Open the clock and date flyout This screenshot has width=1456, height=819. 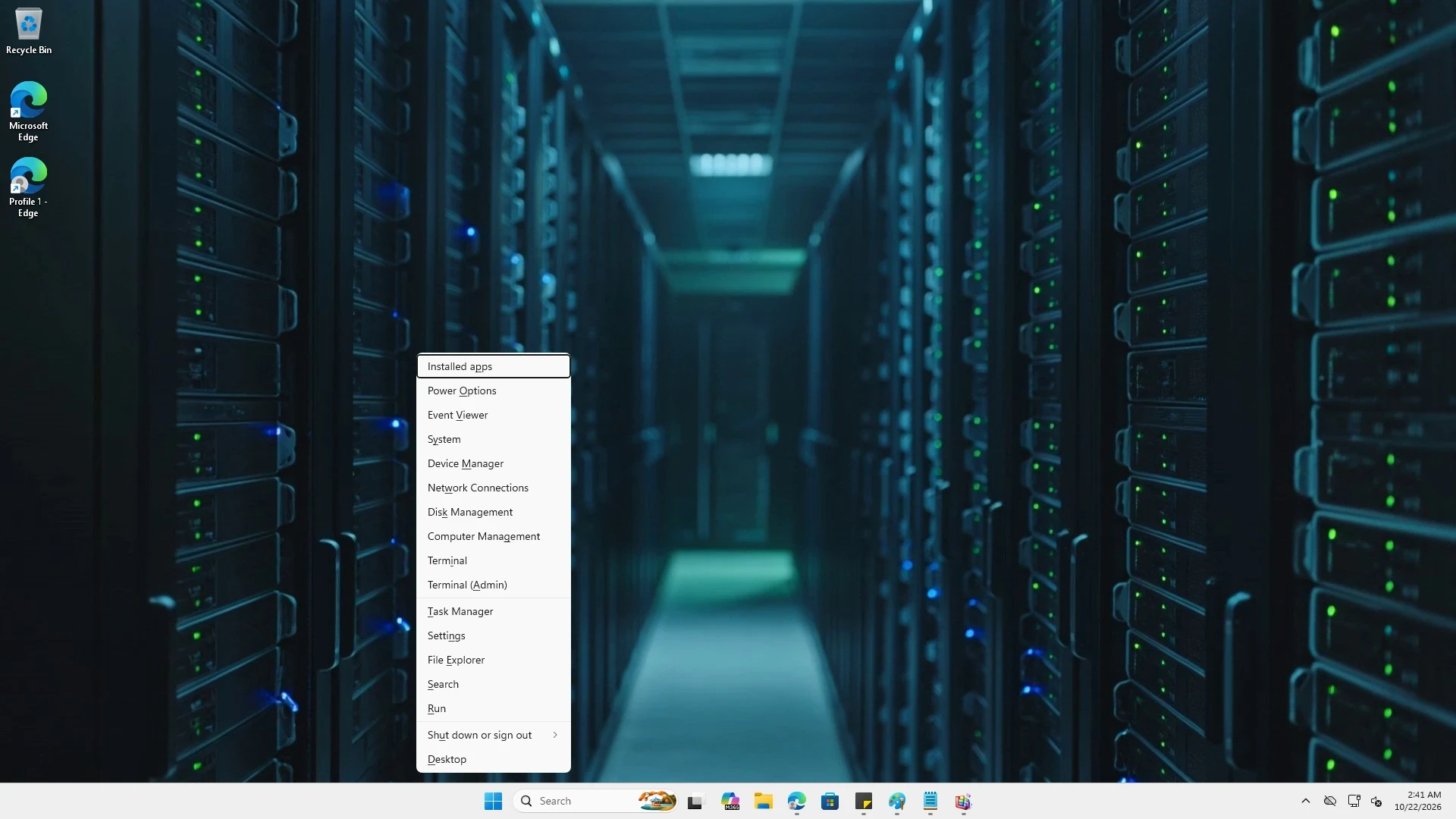[x=1417, y=801]
